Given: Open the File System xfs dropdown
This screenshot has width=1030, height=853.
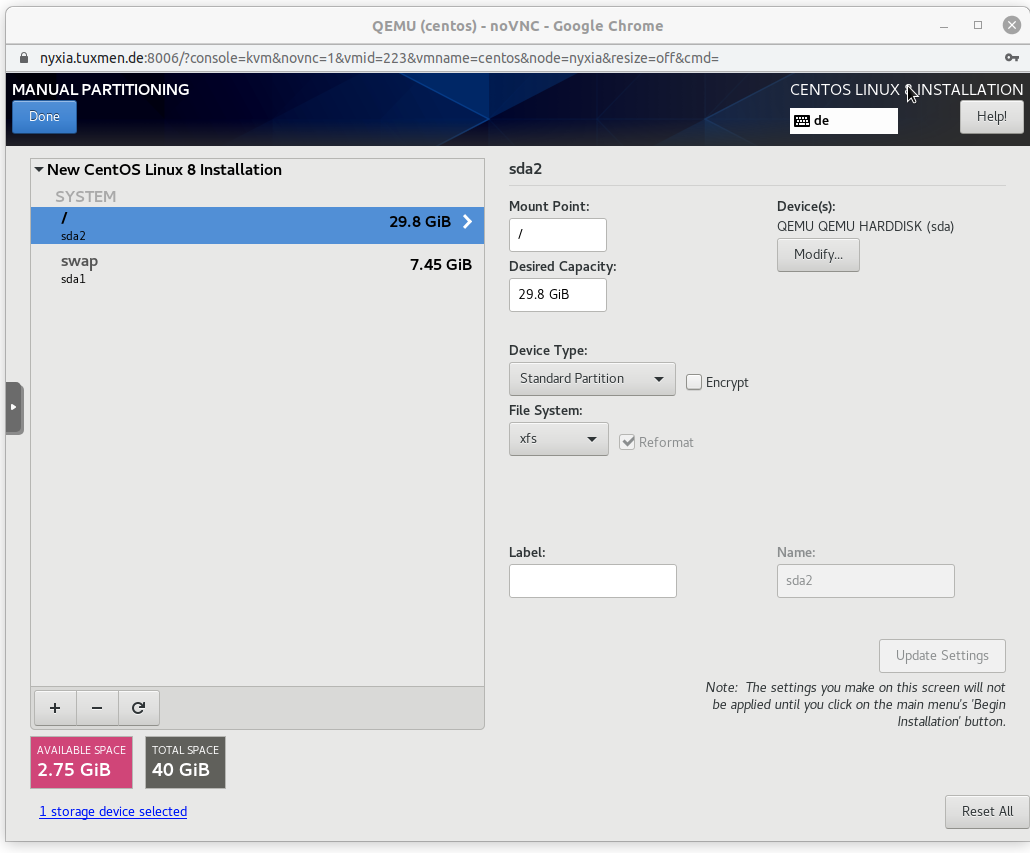Looking at the screenshot, I should [558, 439].
